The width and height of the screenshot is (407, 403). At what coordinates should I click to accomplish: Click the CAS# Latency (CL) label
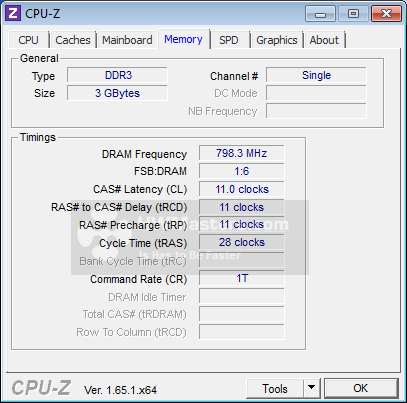tap(140, 189)
